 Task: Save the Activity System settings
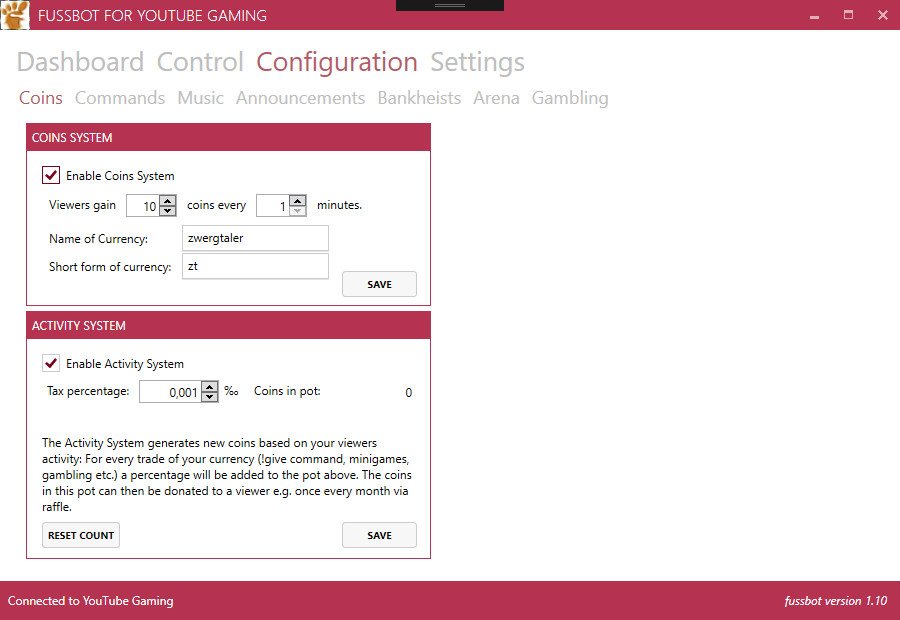379,535
